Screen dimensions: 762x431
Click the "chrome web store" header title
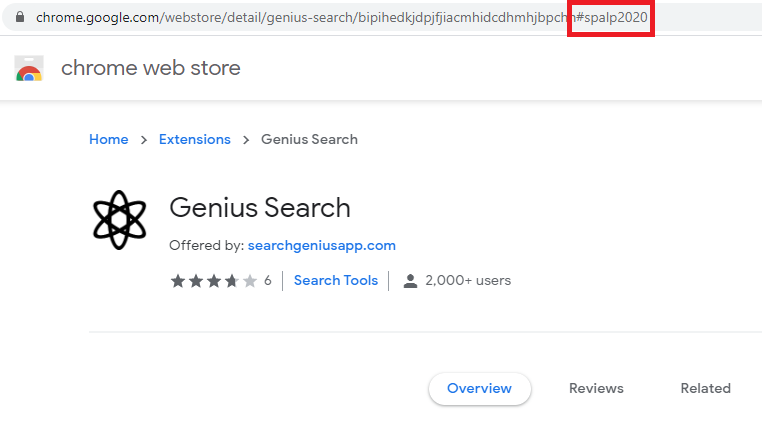click(151, 68)
